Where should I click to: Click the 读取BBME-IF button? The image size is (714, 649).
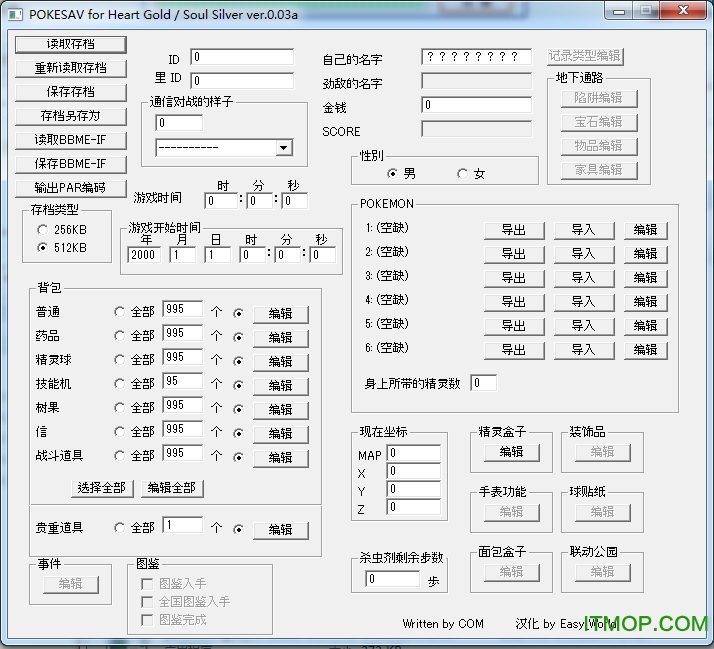pyautogui.click(x=71, y=140)
